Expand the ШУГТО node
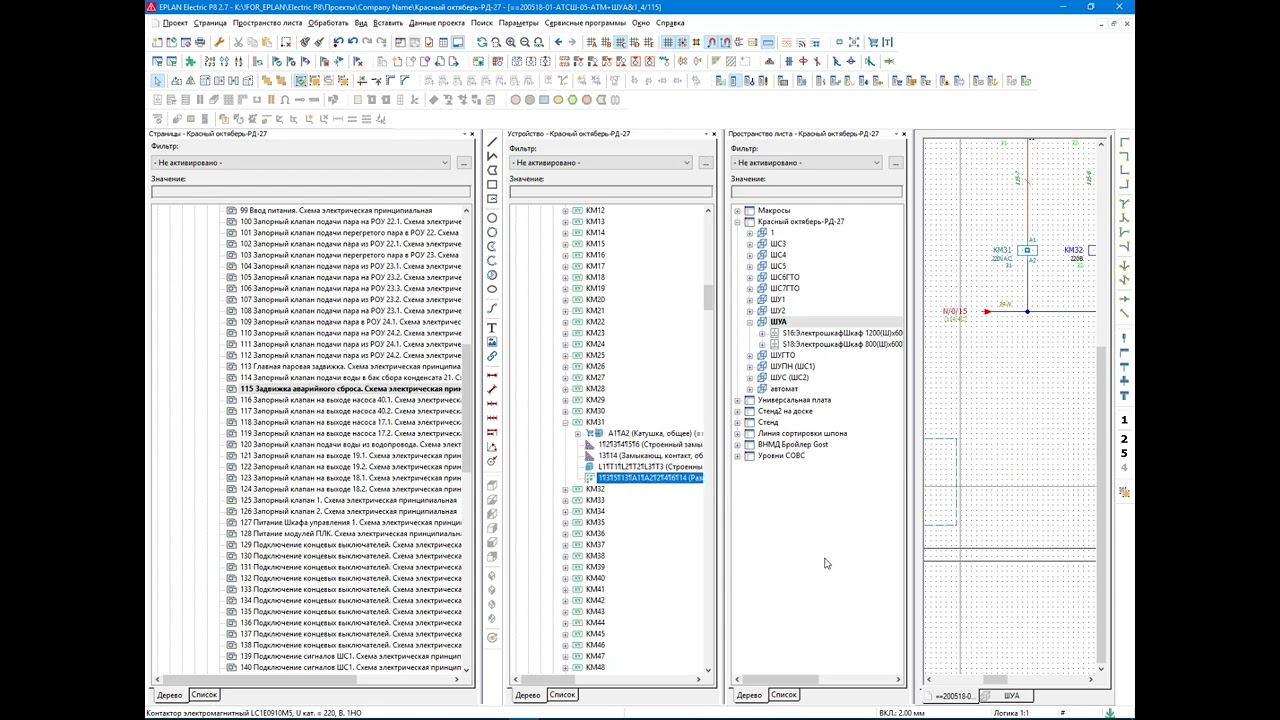Viewport: 1280px width, 720px height. pyautogui.click(x=750, y=356)
